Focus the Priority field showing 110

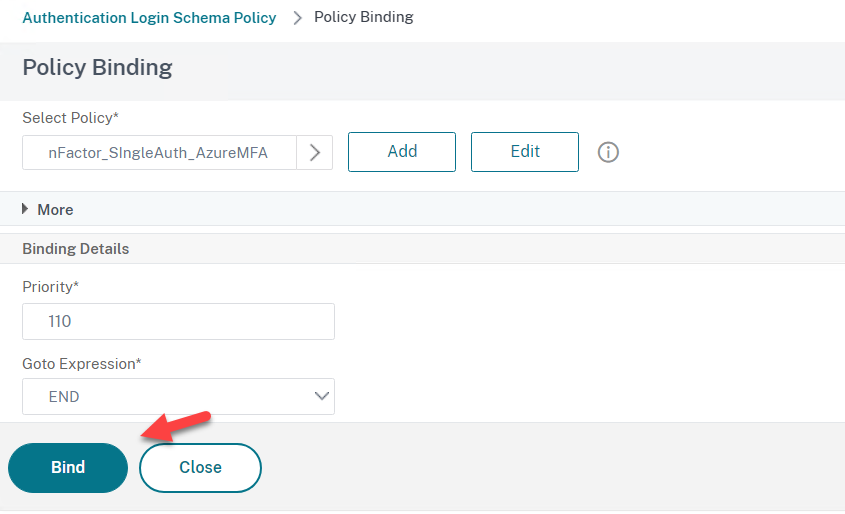click(x=178, y=322)
